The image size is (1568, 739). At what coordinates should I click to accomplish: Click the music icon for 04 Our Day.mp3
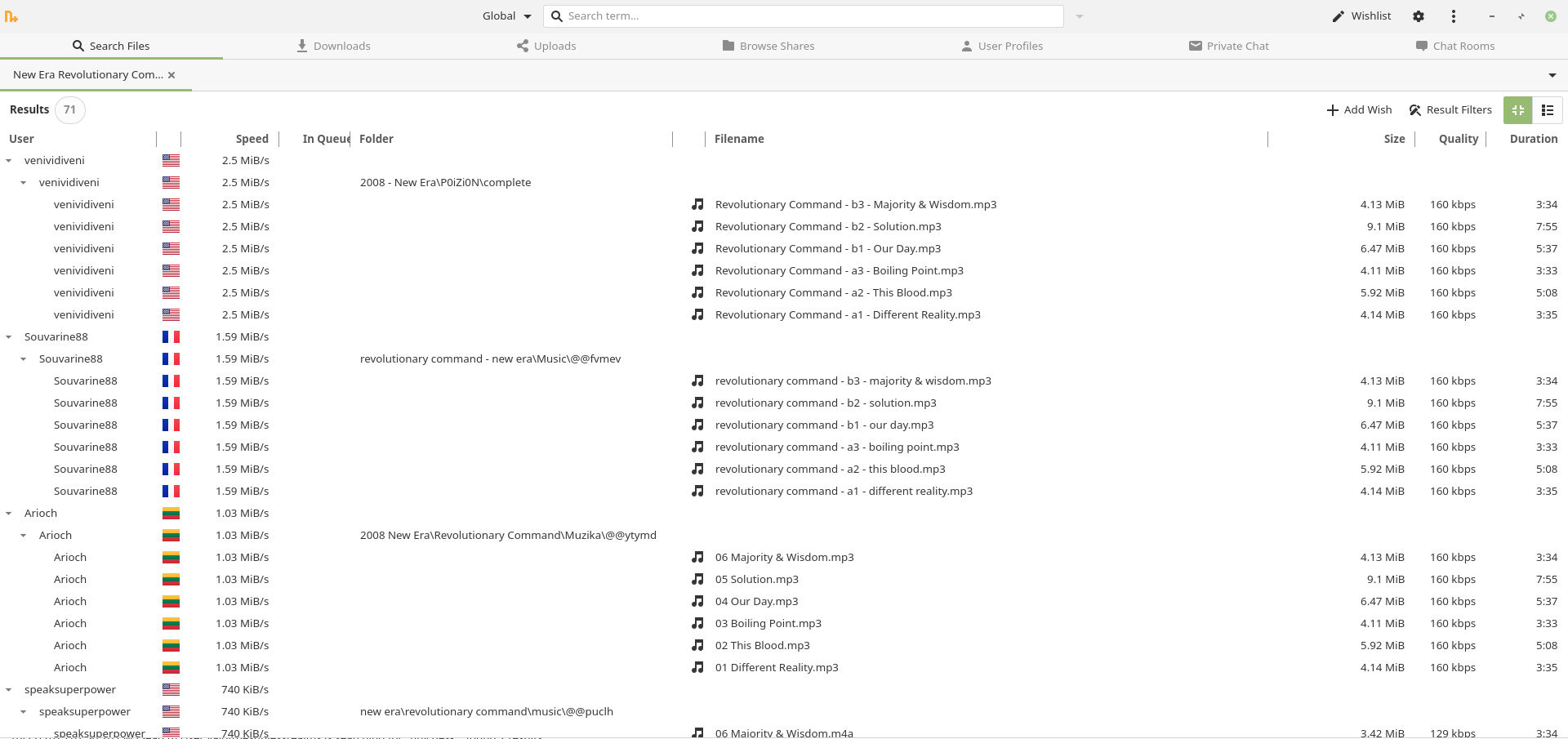pyautogui.click(x=697, y=602)
